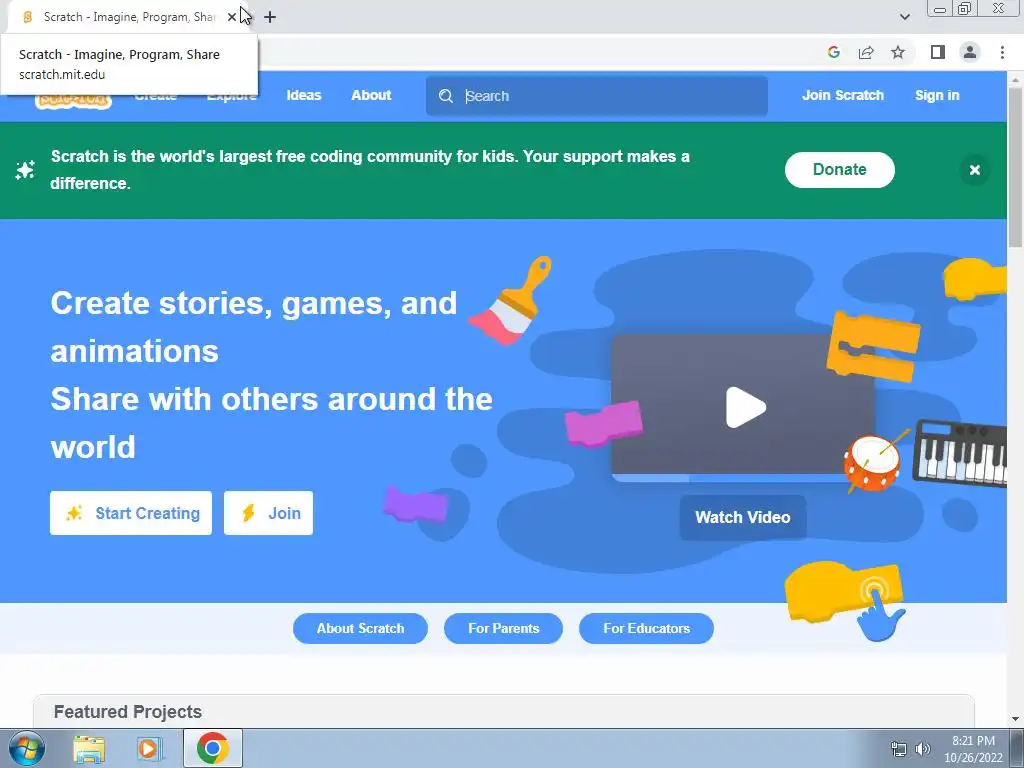Viewport: 1024px width, 768px height.
Task: Share this page icon
Action: (x=866, y=52)
